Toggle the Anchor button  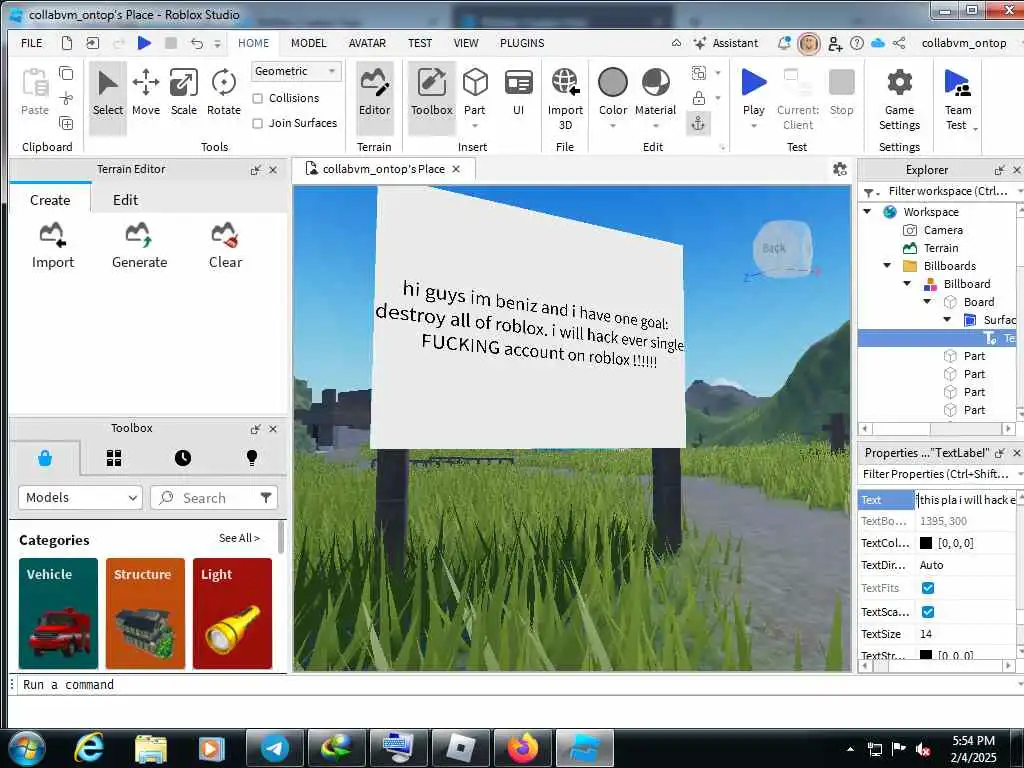698,123
